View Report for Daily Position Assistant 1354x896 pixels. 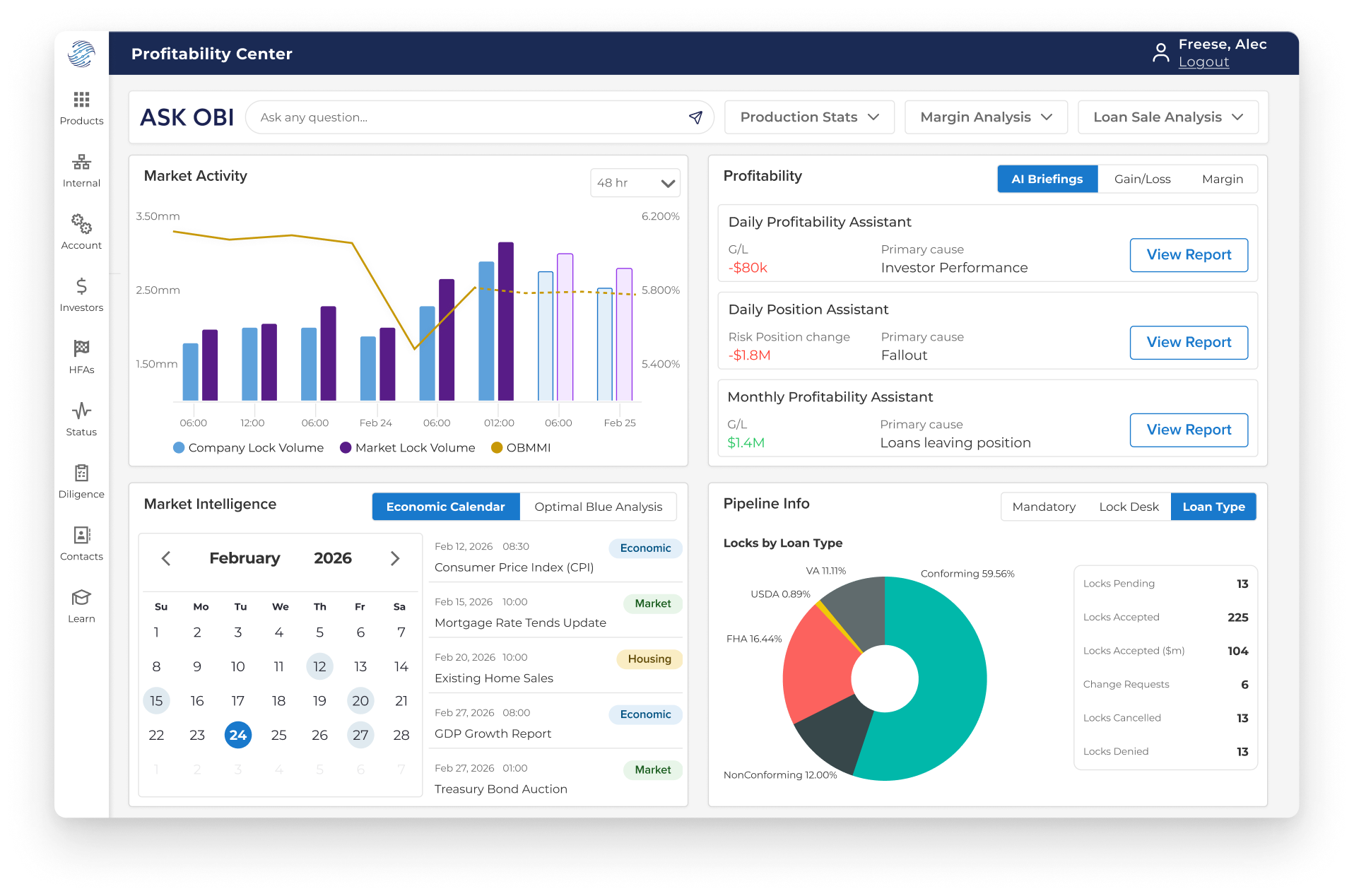click(x=1189, y=343)
